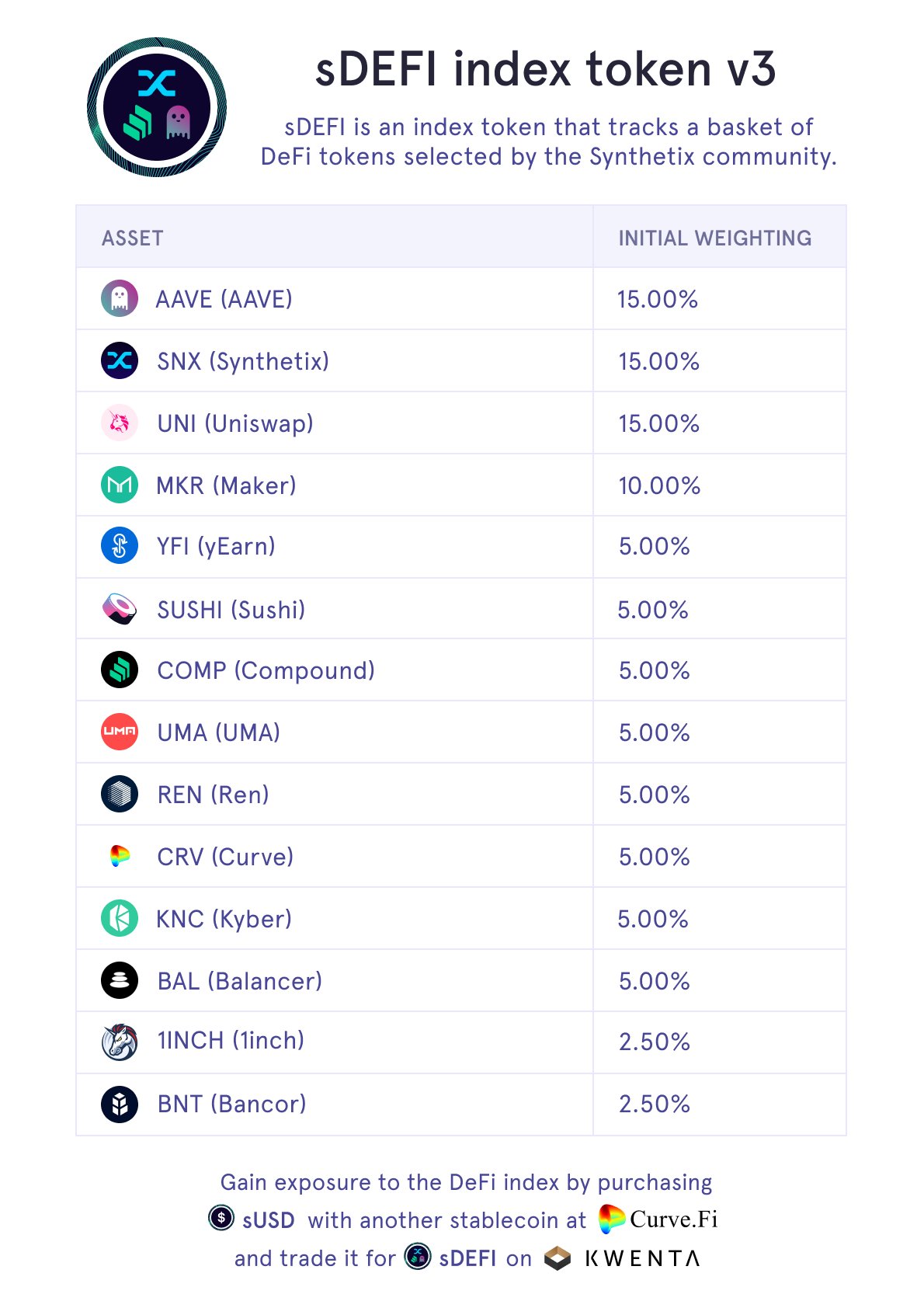Click the Kyber KNC icon
The height and width of the screenshot is (1308, 924).
120,918
